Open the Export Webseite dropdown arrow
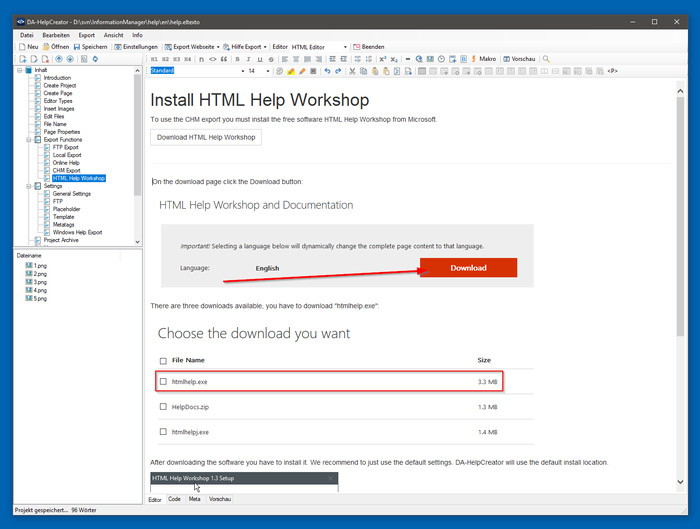 (x=218, y=47)
